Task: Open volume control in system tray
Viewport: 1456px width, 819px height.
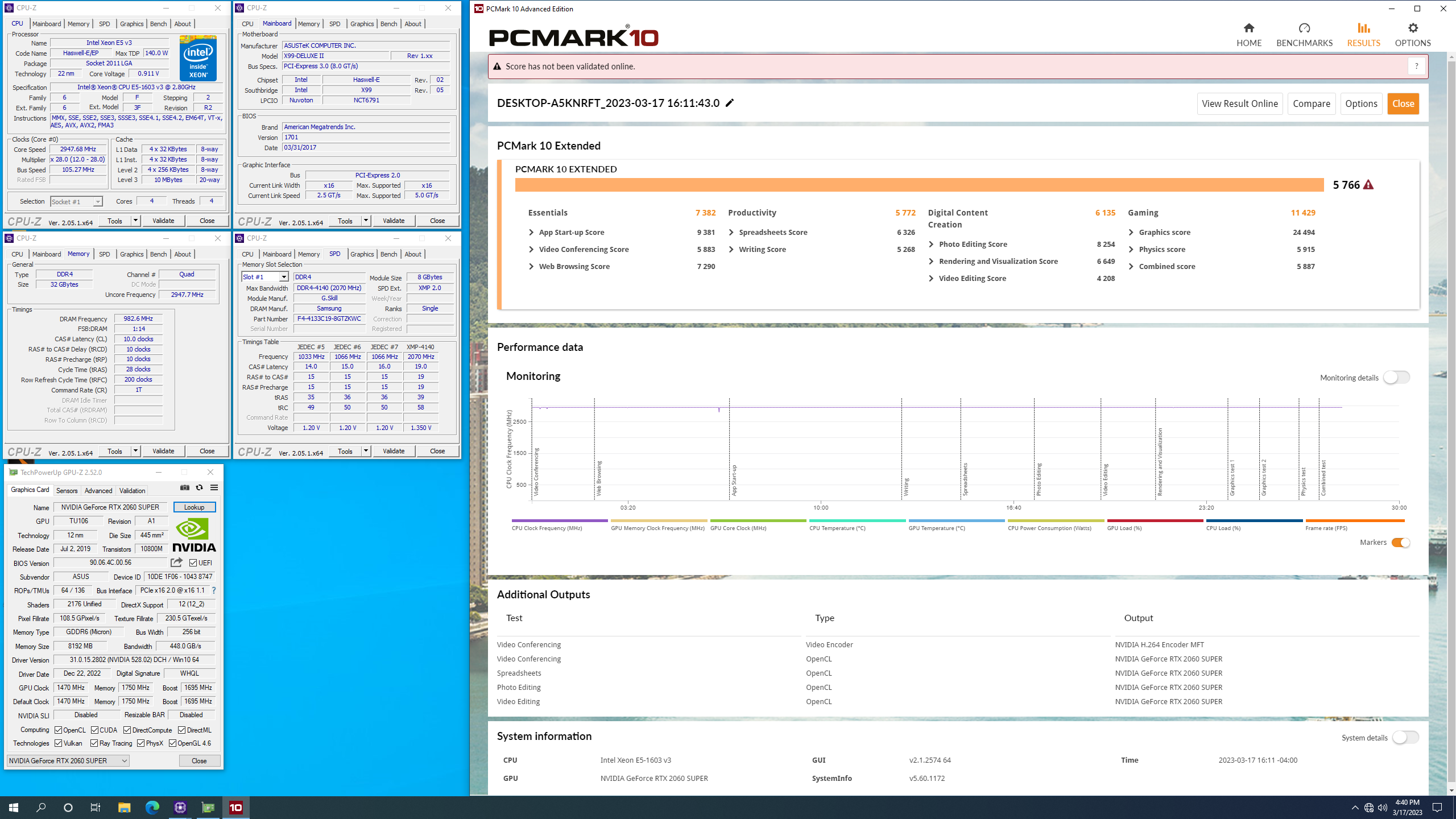Action: (1382, 808)
